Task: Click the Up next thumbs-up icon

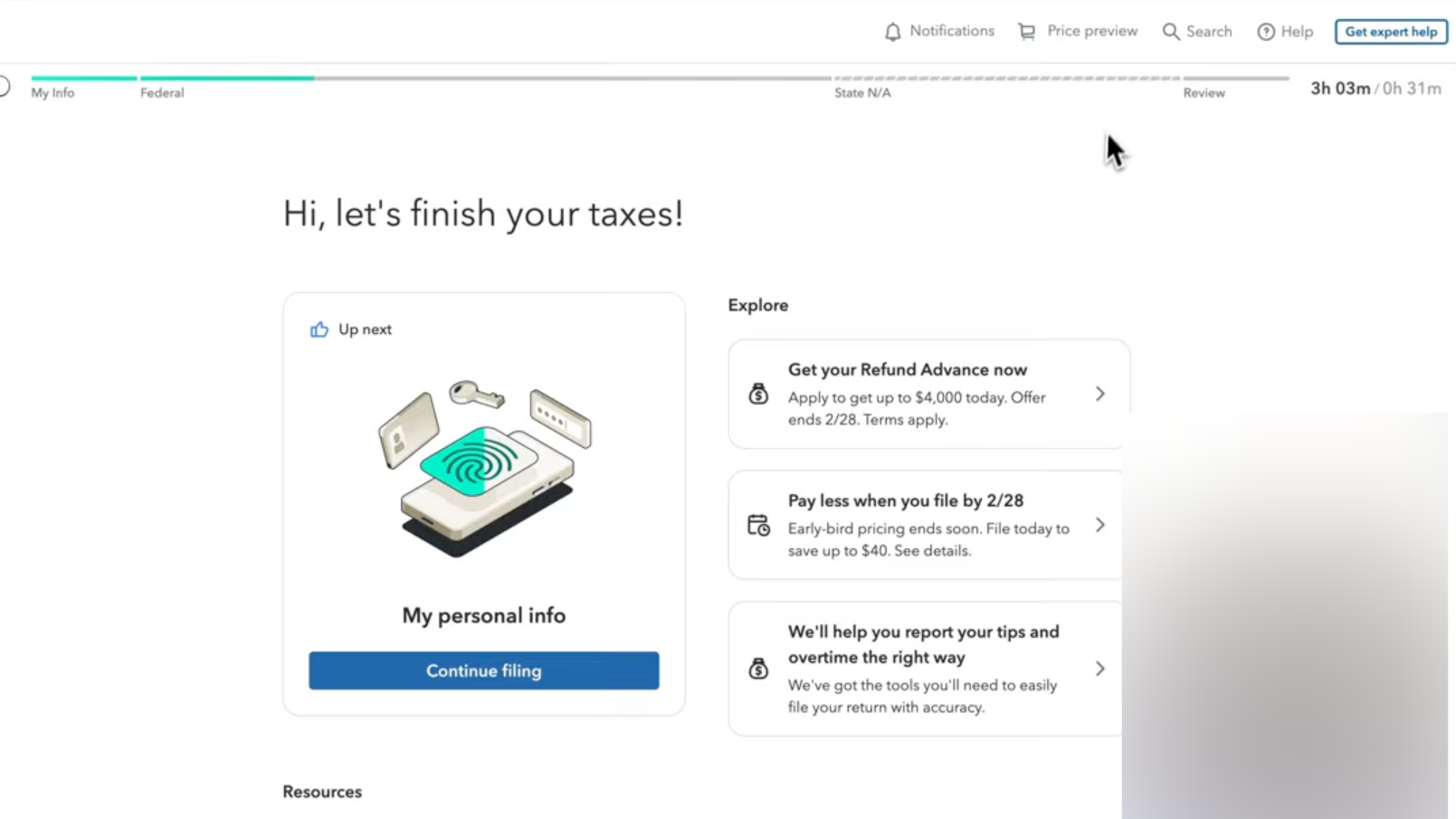Action: (x=319, y=329)
